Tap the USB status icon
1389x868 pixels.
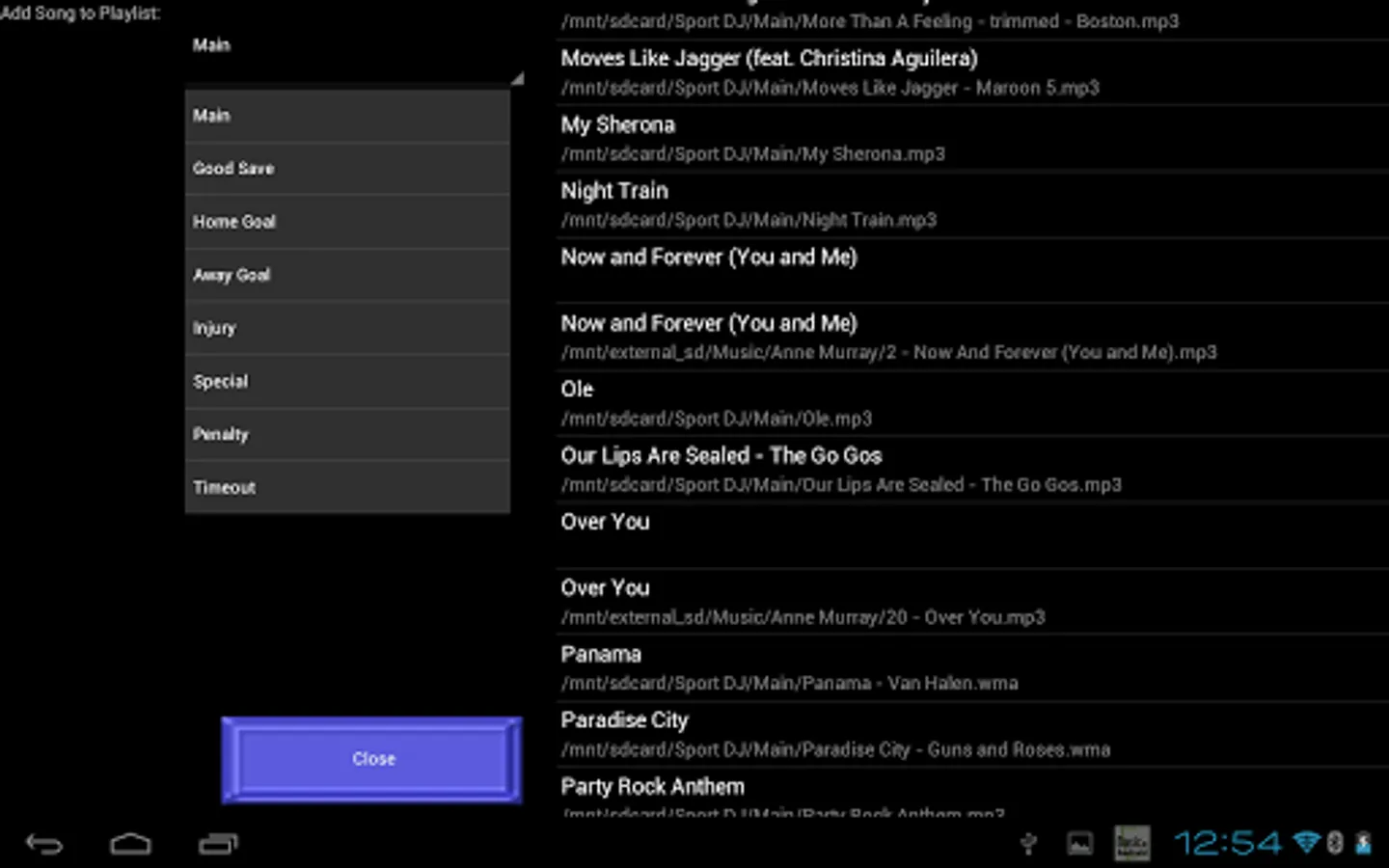[x=1028, y=844]
